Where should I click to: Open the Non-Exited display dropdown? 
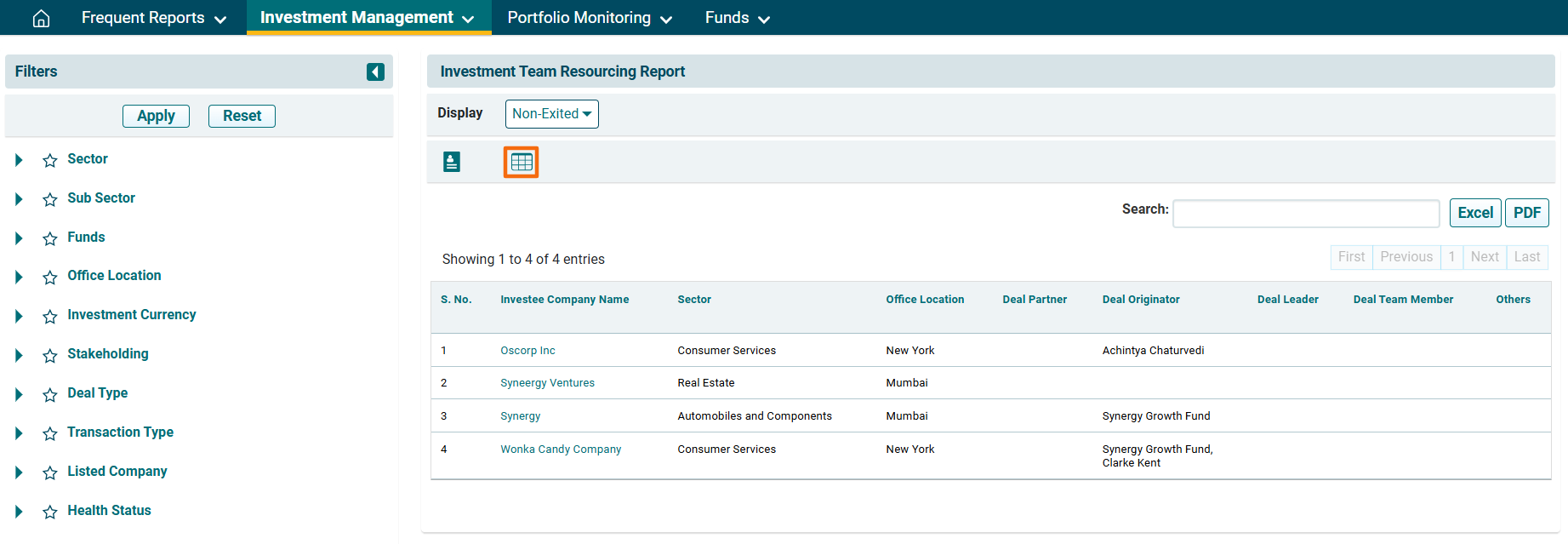coord(551,114)
